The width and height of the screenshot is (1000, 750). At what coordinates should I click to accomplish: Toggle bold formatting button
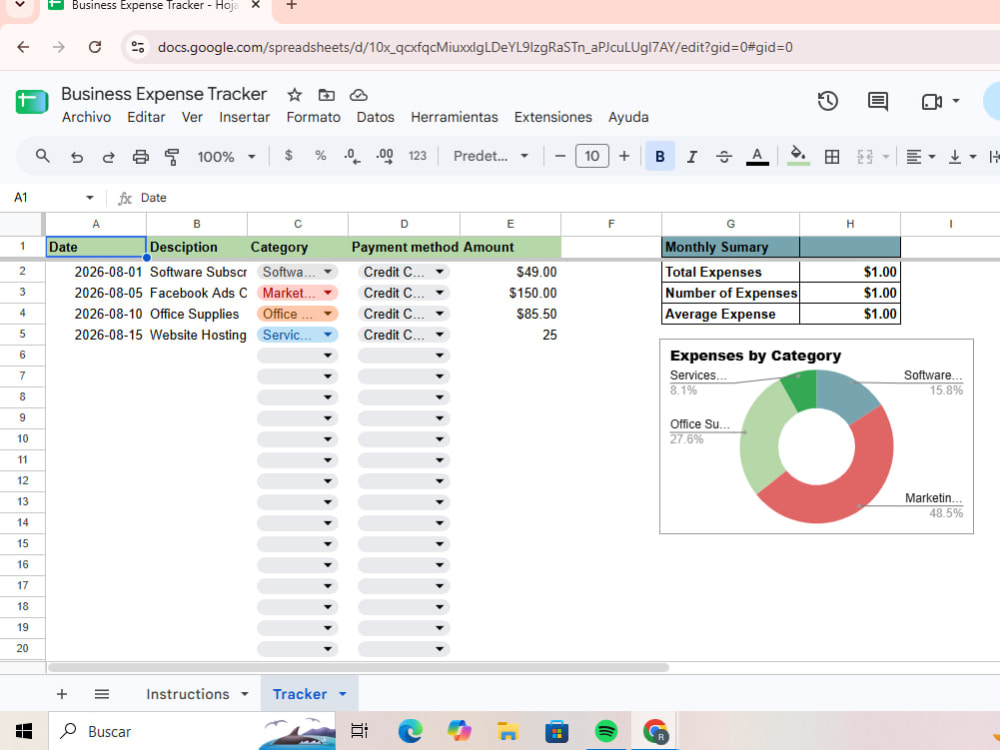pos(660,156)
